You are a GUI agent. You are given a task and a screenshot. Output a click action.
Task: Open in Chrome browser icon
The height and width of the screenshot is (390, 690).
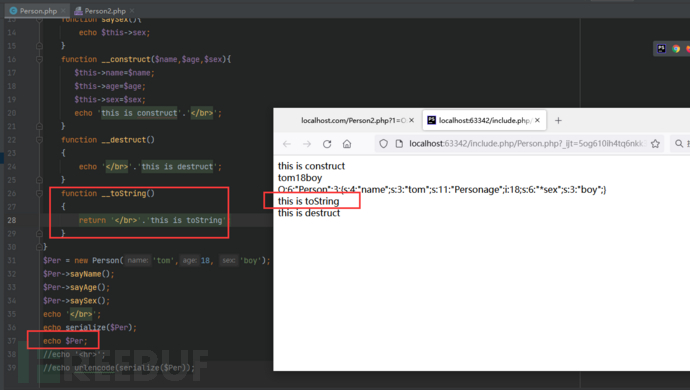pyautogui.click(x=676, y=49)
